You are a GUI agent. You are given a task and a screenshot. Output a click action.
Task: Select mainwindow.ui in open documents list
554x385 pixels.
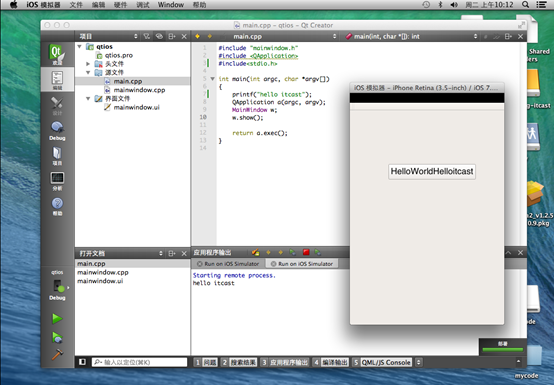[100, 281]
